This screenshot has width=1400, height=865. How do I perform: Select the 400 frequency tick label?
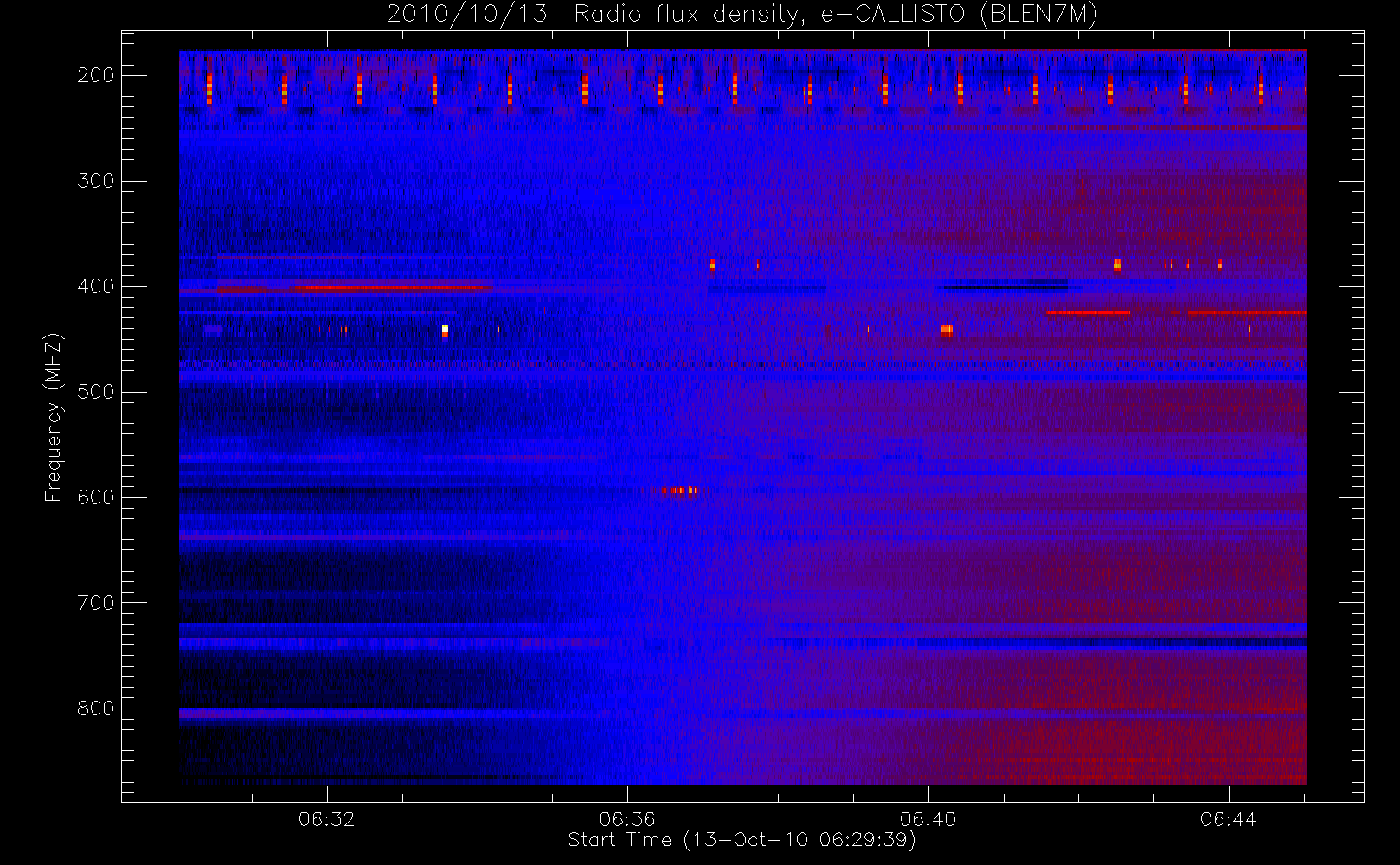(96, 286)
